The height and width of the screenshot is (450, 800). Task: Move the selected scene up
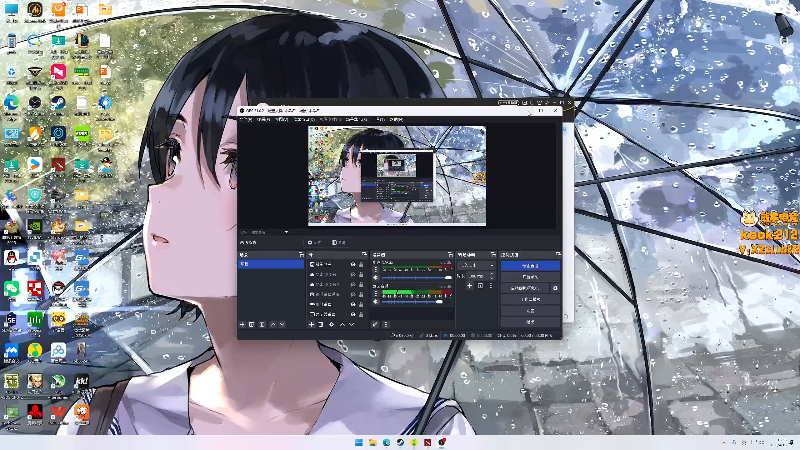(x=272, y=324)
